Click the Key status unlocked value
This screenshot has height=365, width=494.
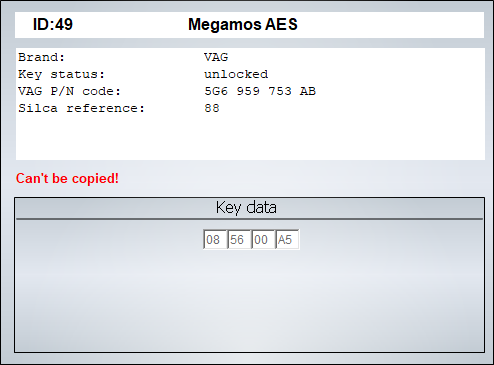(236, 74)
